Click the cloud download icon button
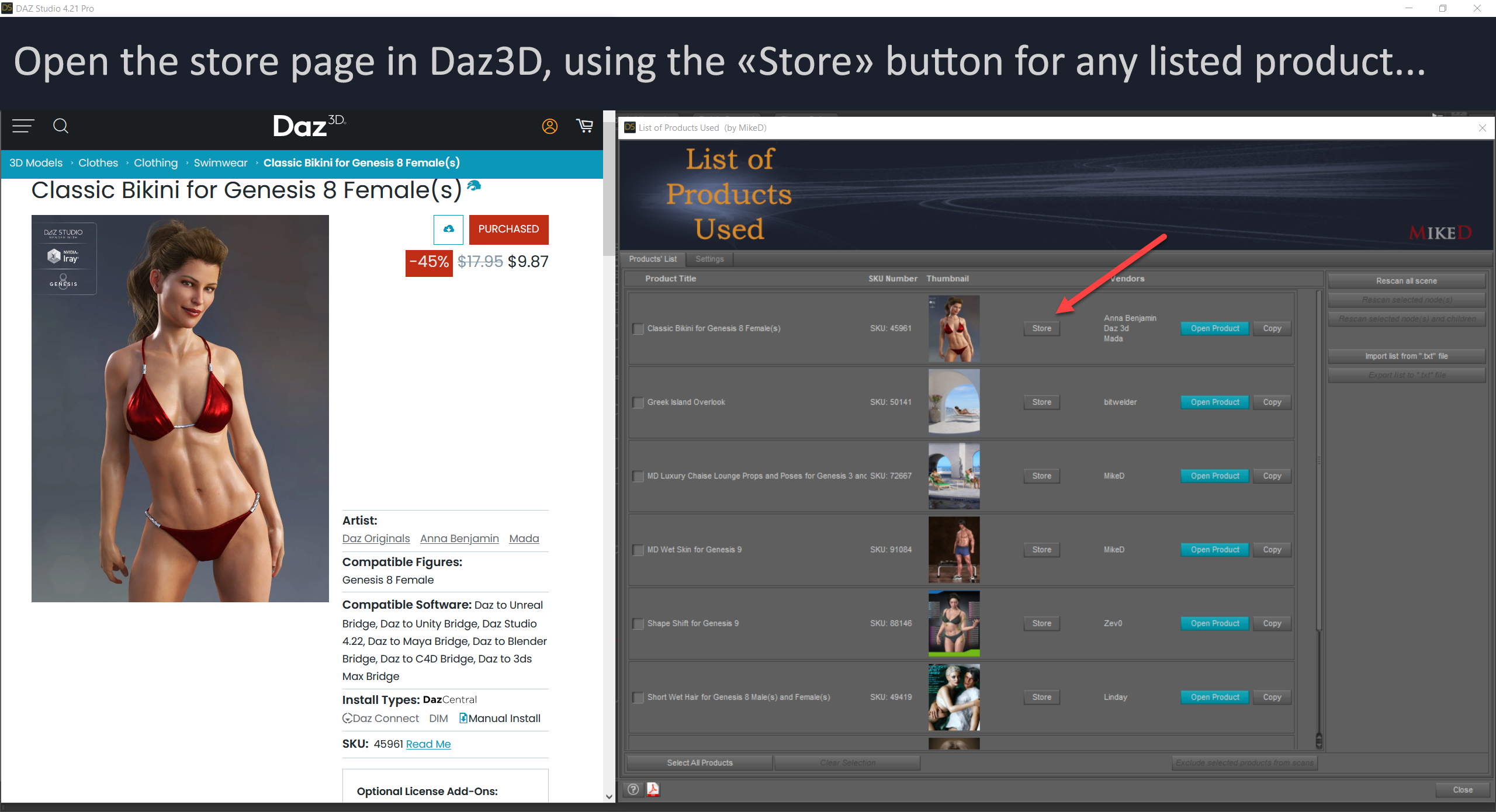This screenshot has width=1496, height=812. point(448,229)
